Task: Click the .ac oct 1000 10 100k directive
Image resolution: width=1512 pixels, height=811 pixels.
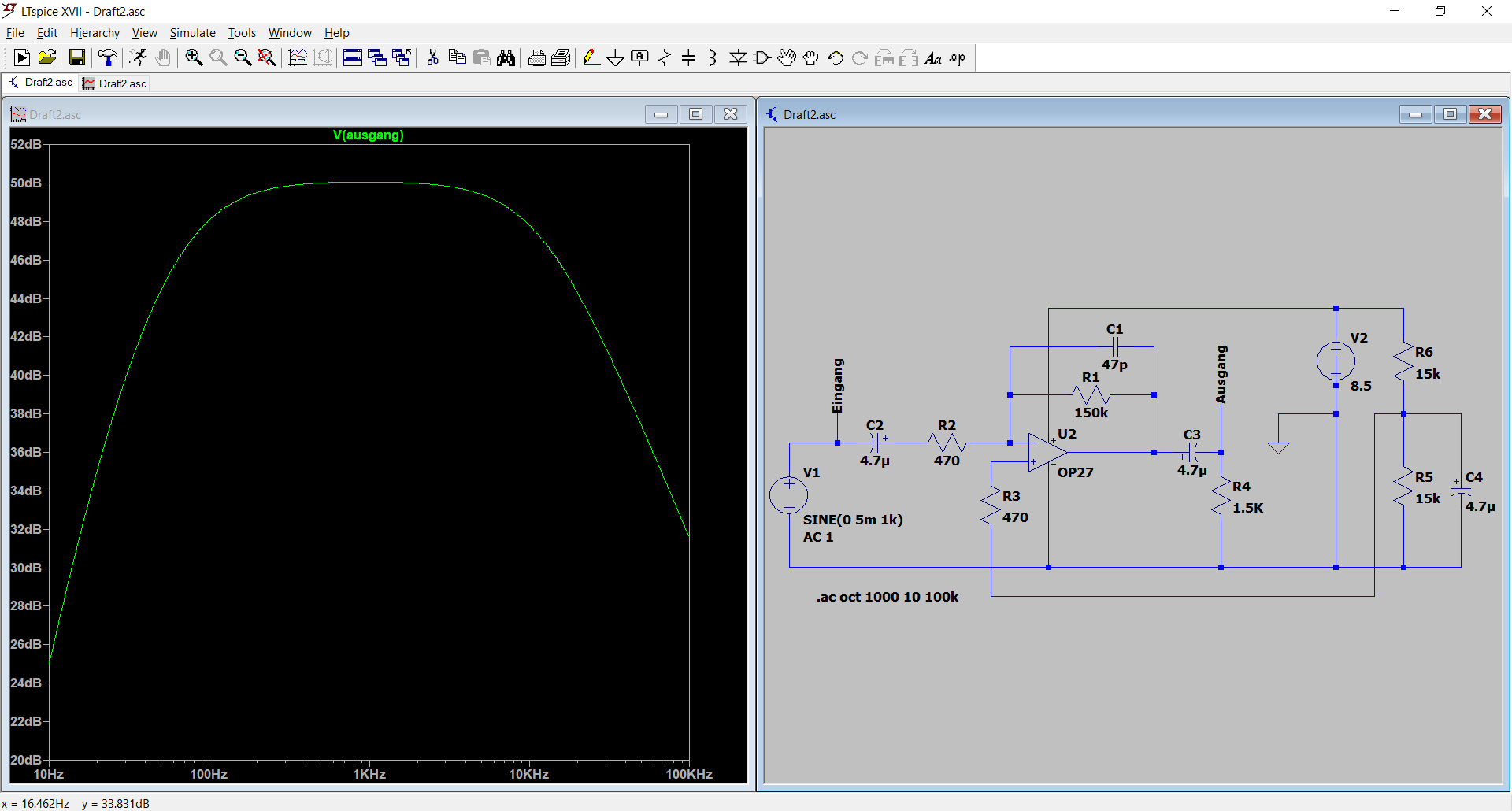Action: pyautogui.click(x=888, y=597)
